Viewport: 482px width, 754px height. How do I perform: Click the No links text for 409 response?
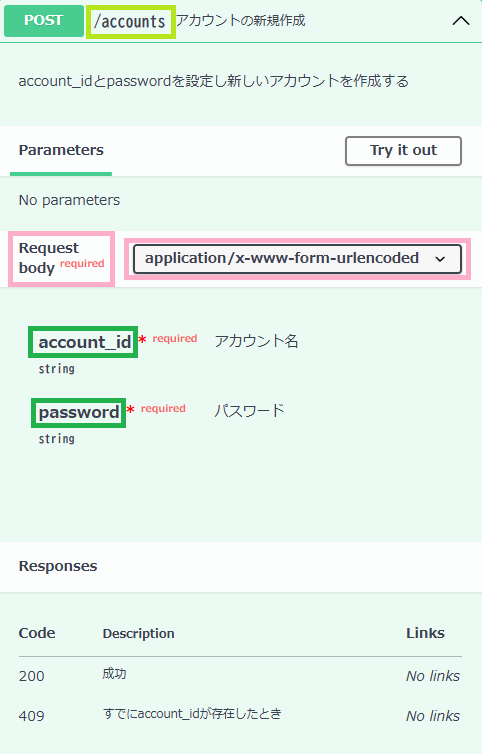click(x=433, y=716)
